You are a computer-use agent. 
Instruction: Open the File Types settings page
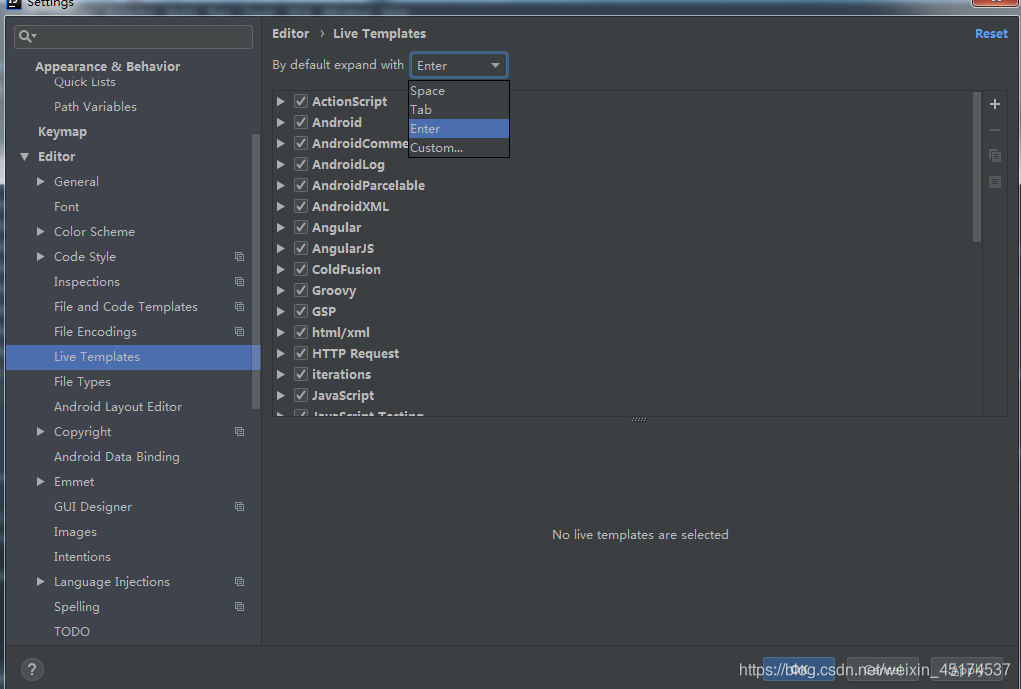click(x=82, y=382)
